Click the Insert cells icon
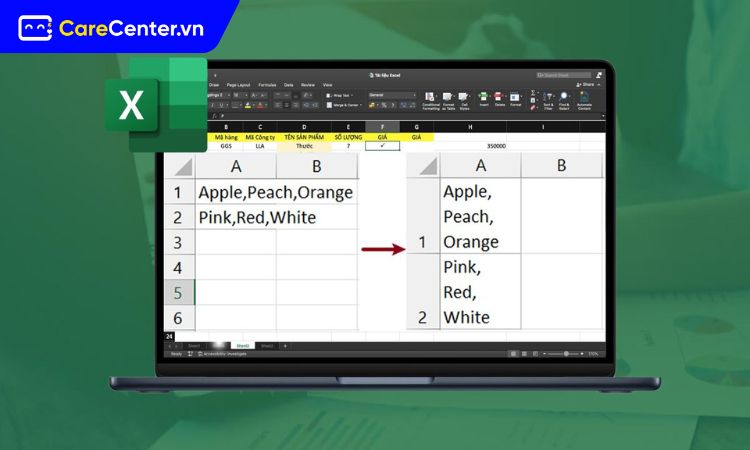The height and width of the screenshot is (450, 750). [485, 99]
